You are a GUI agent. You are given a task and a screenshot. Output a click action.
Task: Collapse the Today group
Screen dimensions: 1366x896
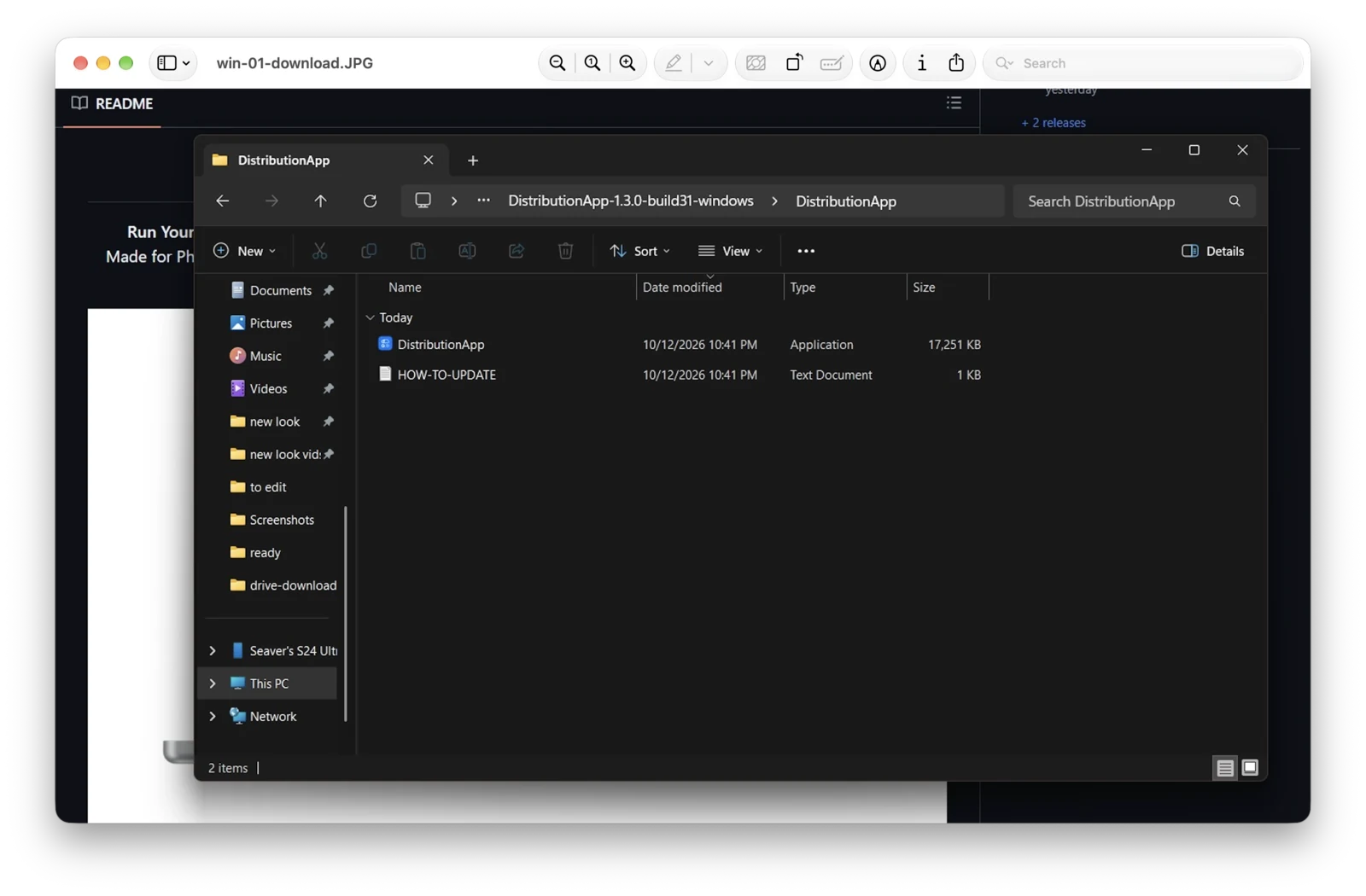(x=371, y=317)
